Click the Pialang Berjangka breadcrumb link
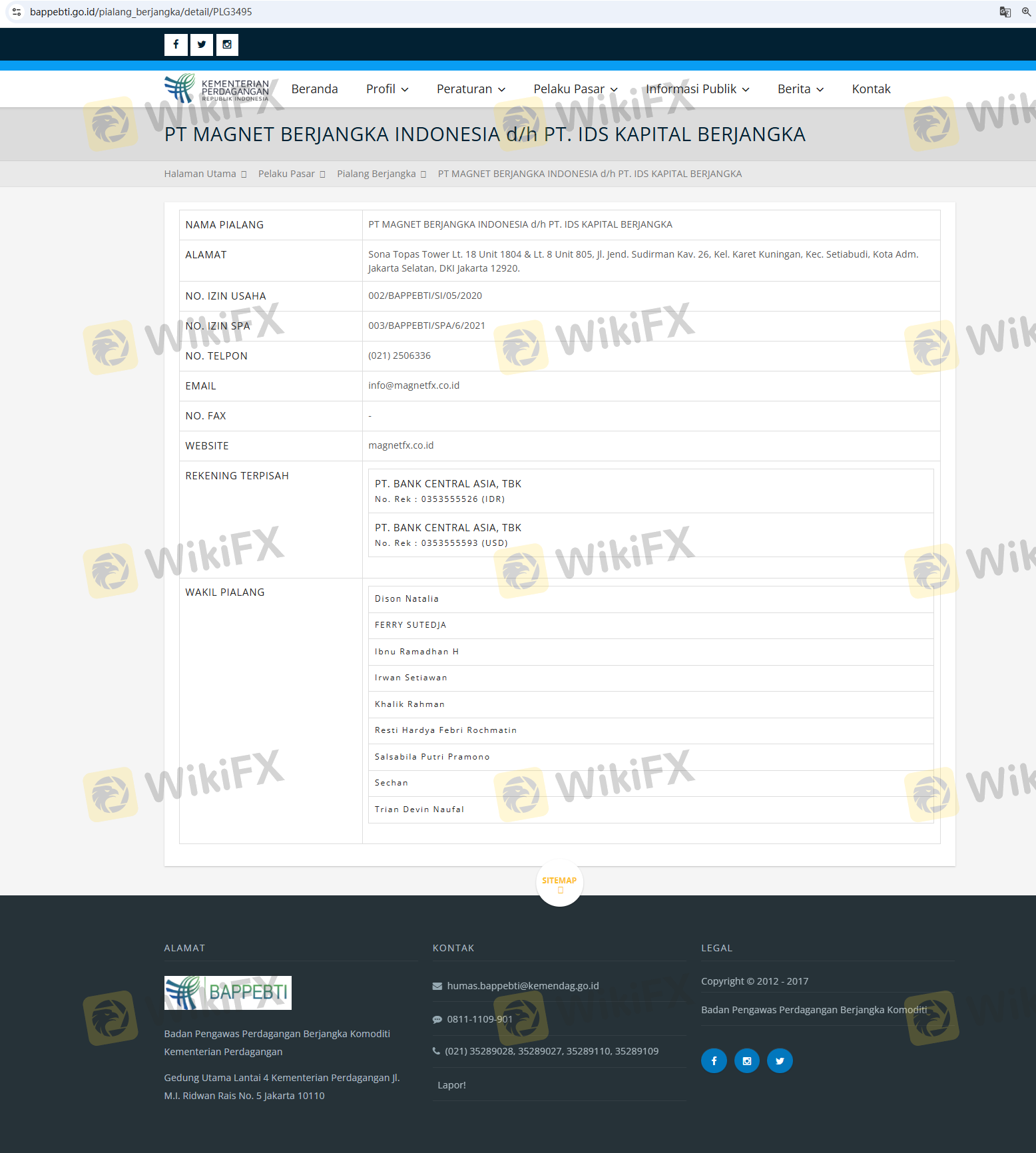This screenshot has width=1036, height=1153. coord(376,174)
